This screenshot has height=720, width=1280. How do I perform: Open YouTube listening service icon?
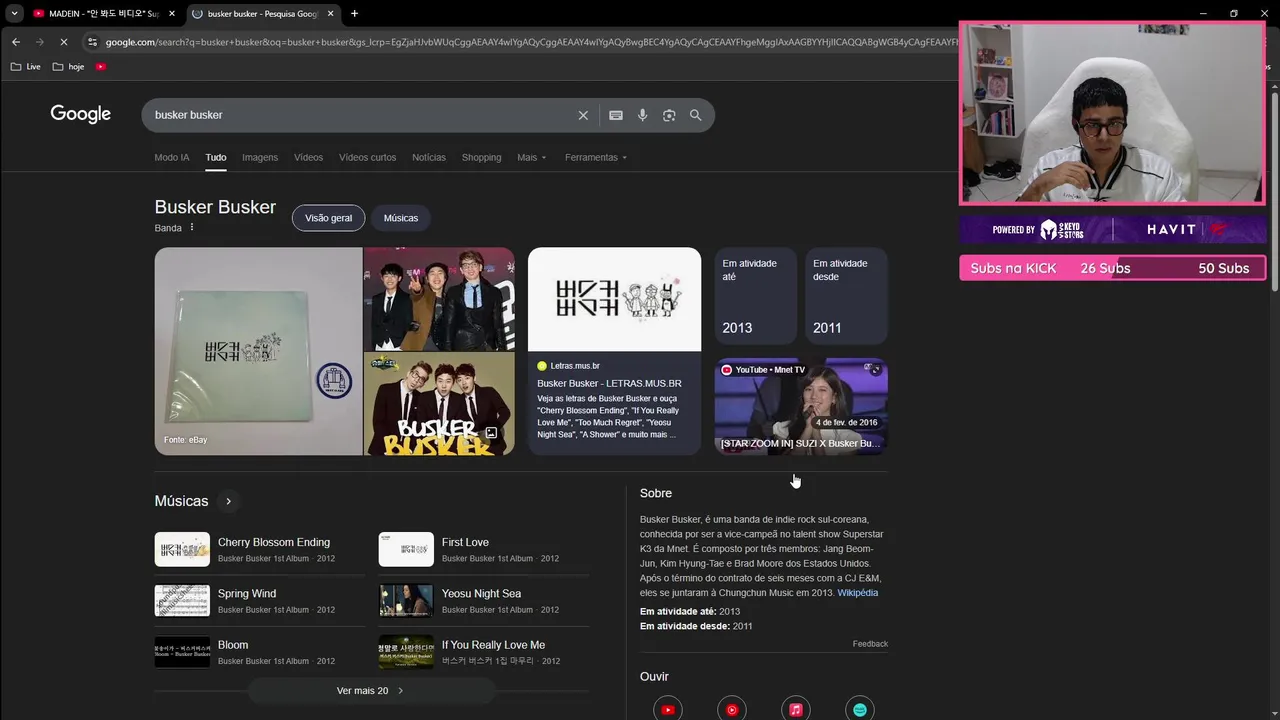tap(668, 709)
